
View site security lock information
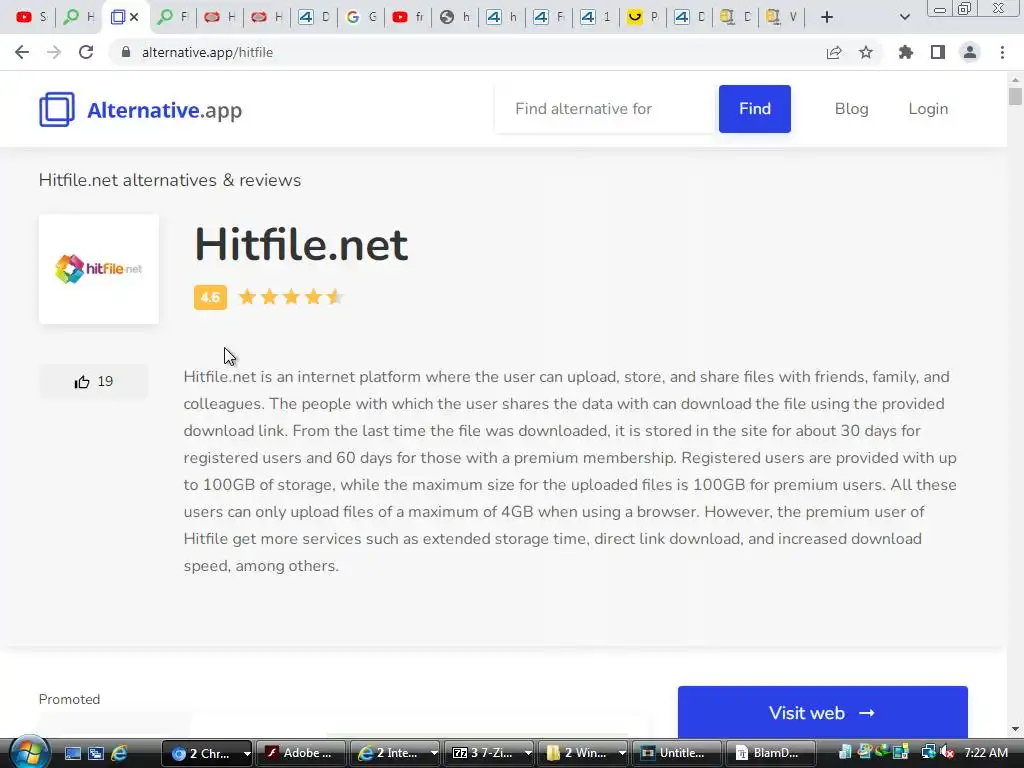126,52
